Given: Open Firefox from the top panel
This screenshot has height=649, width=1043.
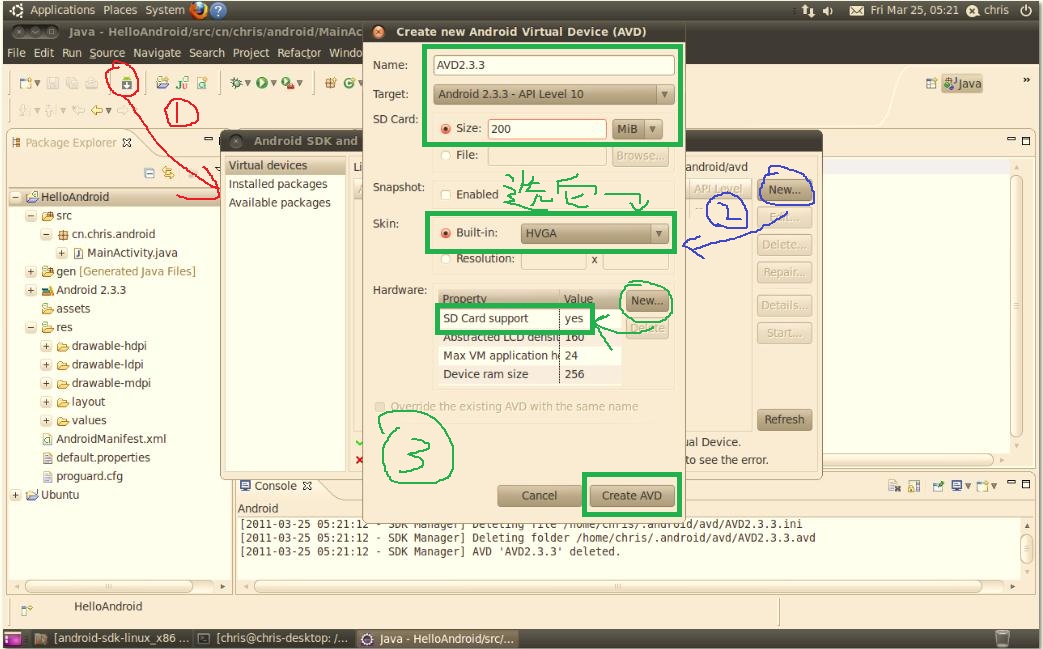Looking at the screenshot, I should 199,11.
